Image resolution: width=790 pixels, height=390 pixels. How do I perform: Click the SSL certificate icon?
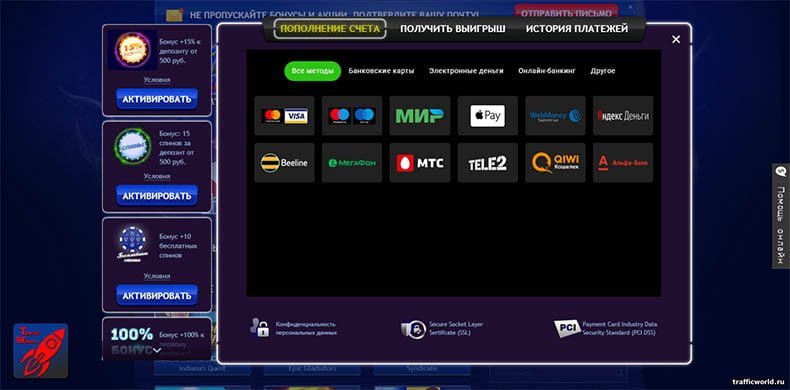coord(414,329)
